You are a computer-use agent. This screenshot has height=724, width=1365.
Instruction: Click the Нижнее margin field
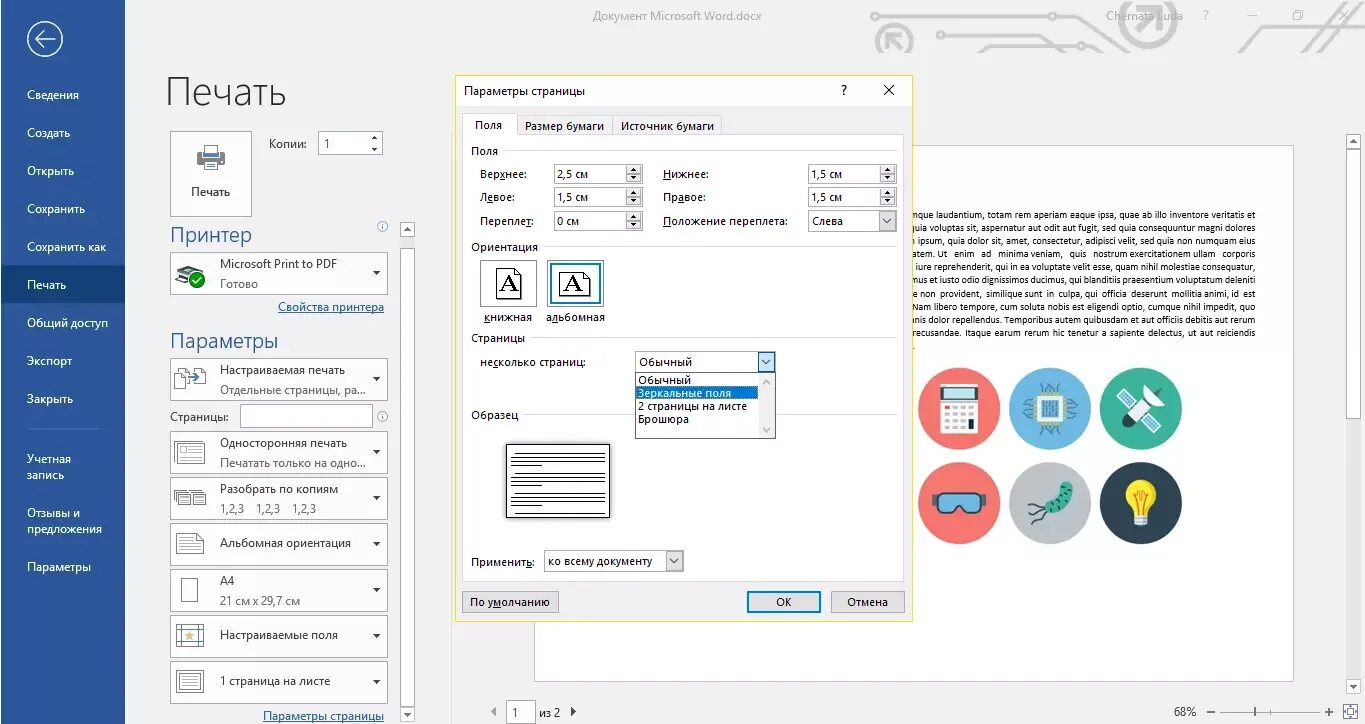[844, 174]
